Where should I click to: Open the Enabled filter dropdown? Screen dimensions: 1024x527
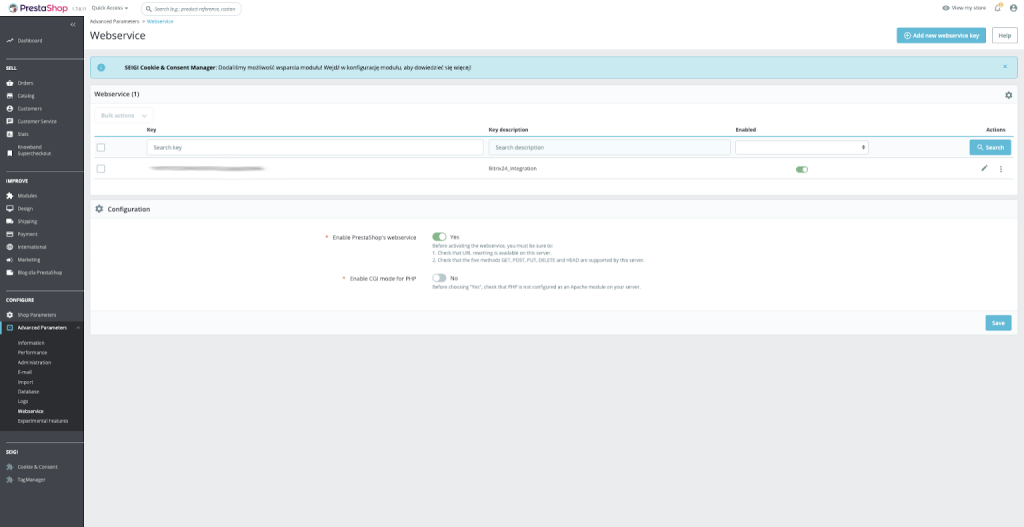(x=802, y=148)
